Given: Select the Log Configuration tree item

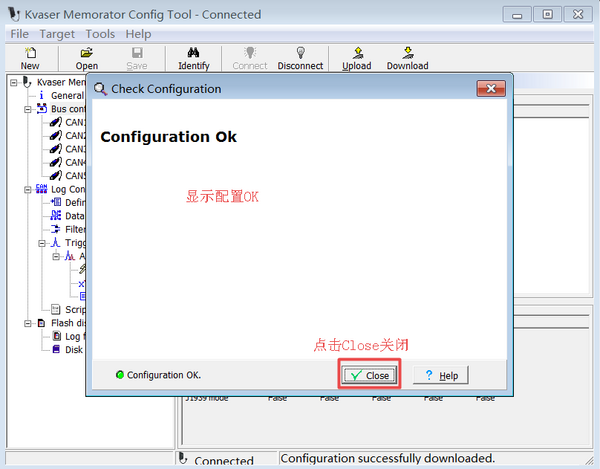Looking at the screenshot, I should 68,189.
